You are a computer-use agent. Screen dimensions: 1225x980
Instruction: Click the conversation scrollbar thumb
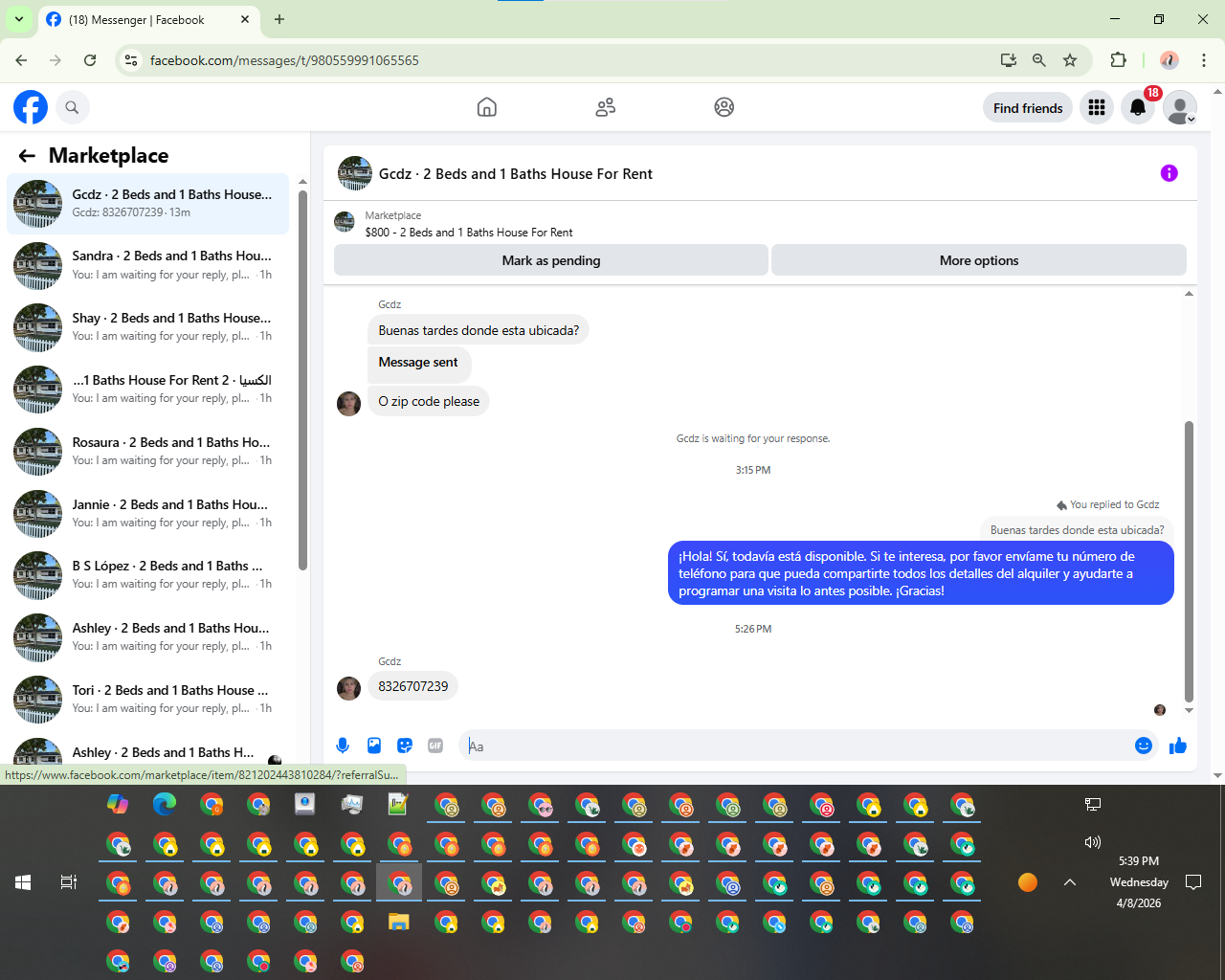tap(1190, 562)
